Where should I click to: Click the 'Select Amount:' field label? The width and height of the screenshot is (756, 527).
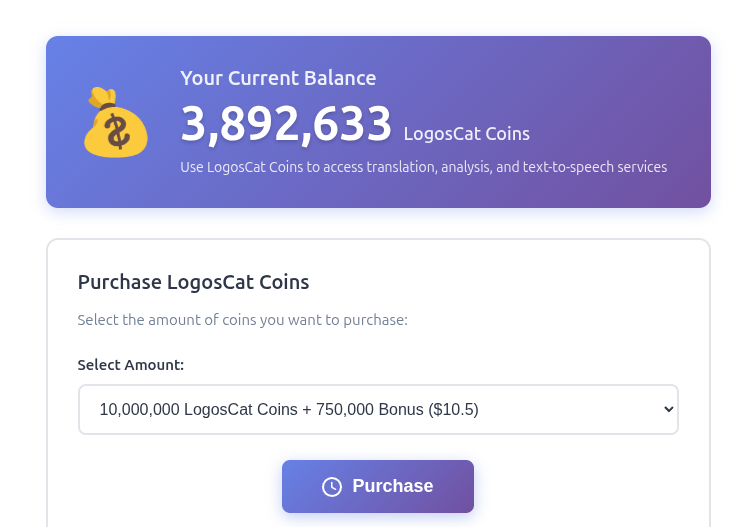coord(131,365)
